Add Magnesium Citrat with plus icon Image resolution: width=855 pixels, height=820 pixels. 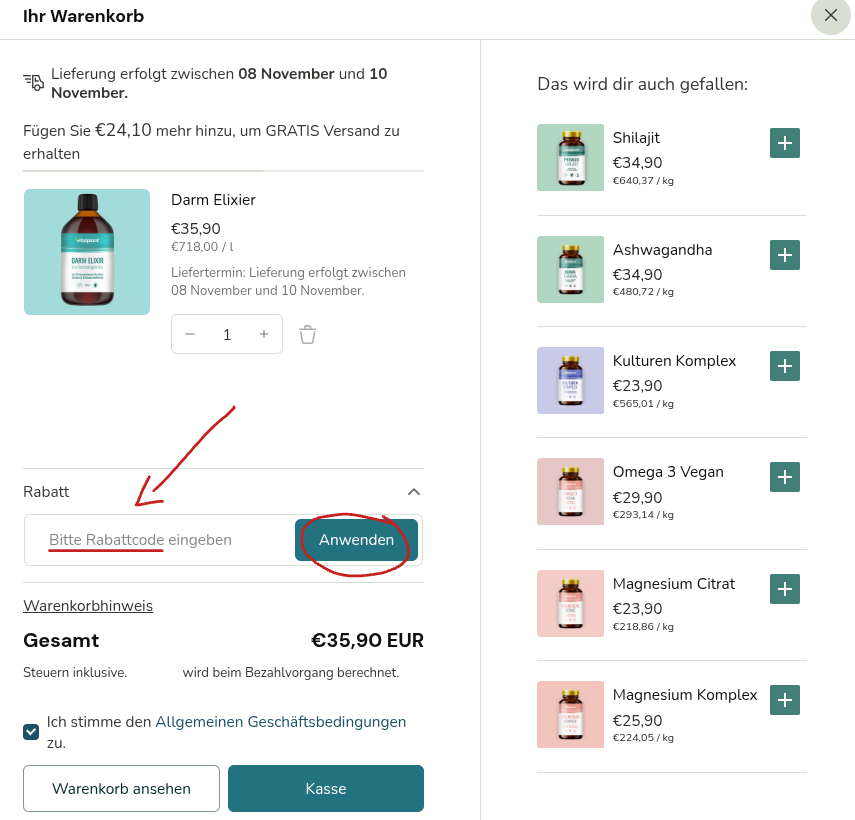(785, 589)
